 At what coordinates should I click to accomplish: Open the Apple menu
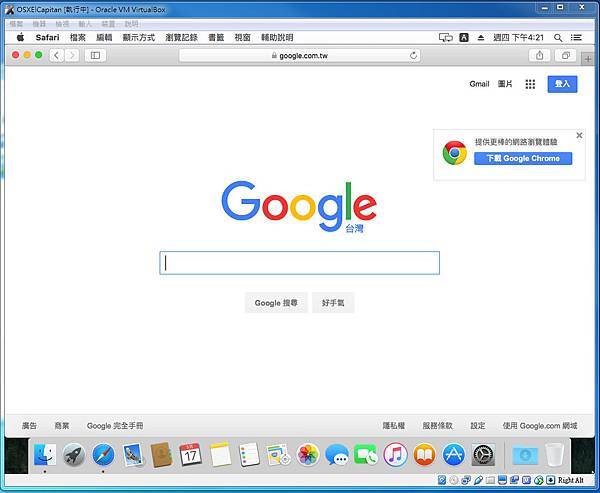[x=21, y=37]
